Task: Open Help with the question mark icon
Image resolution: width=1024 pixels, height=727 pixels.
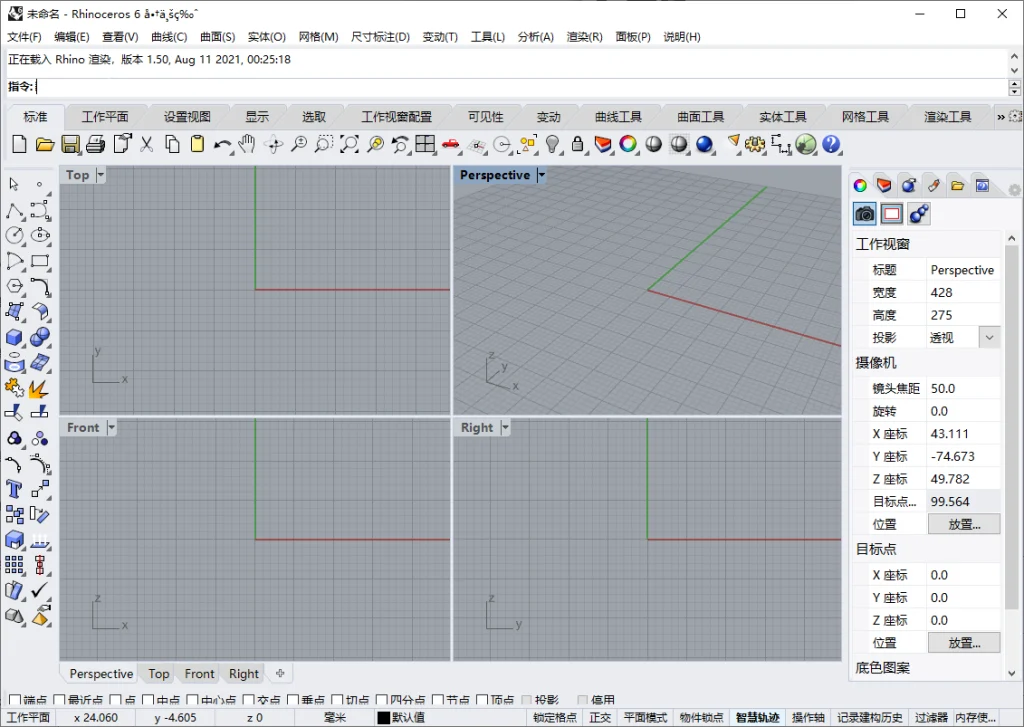Action: coord(831,144)
